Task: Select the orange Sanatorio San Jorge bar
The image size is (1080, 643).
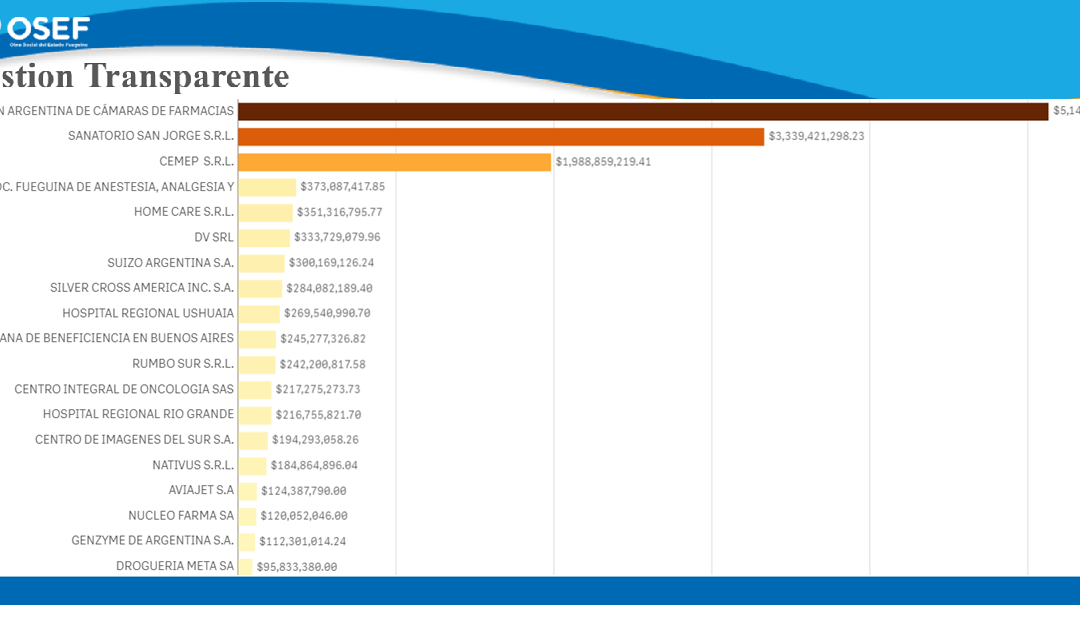Action: 501,136
